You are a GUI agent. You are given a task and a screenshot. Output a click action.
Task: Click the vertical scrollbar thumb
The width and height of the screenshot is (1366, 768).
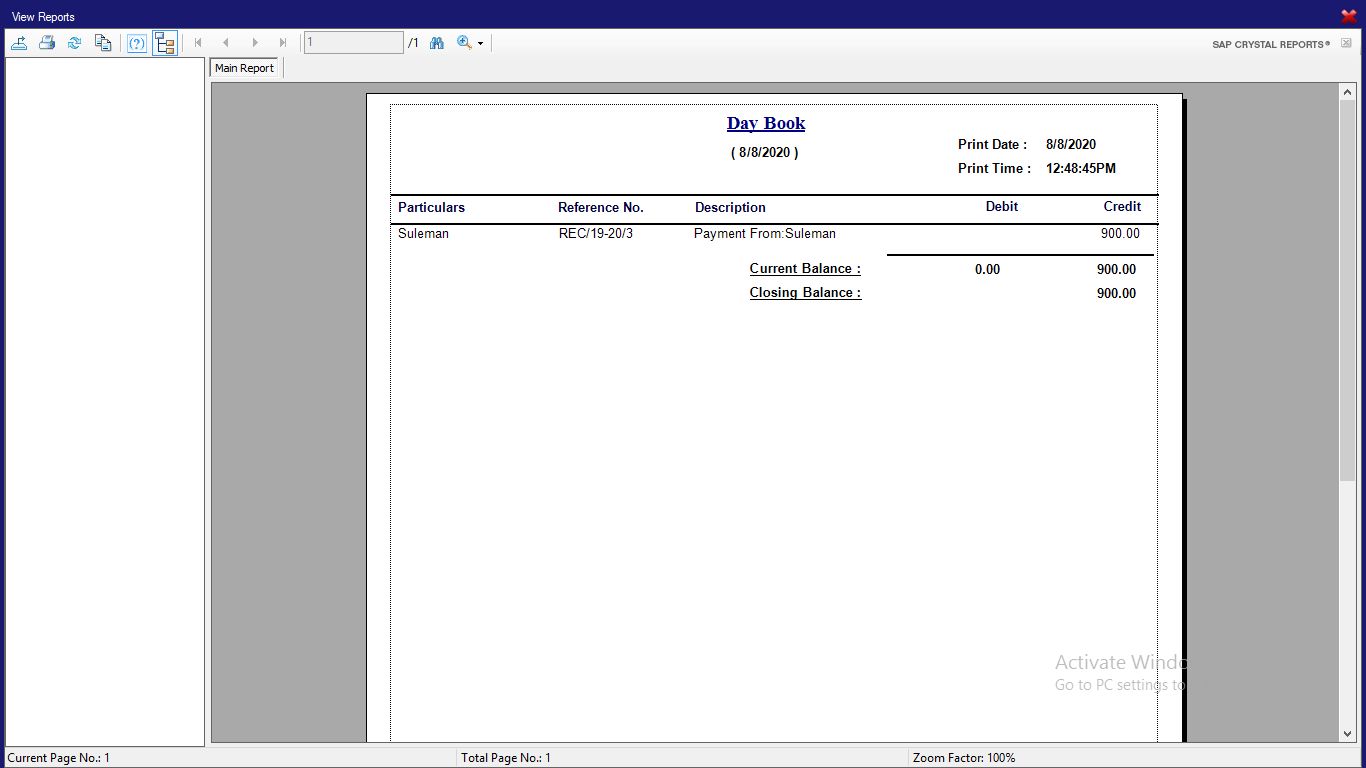[1347, 290]
